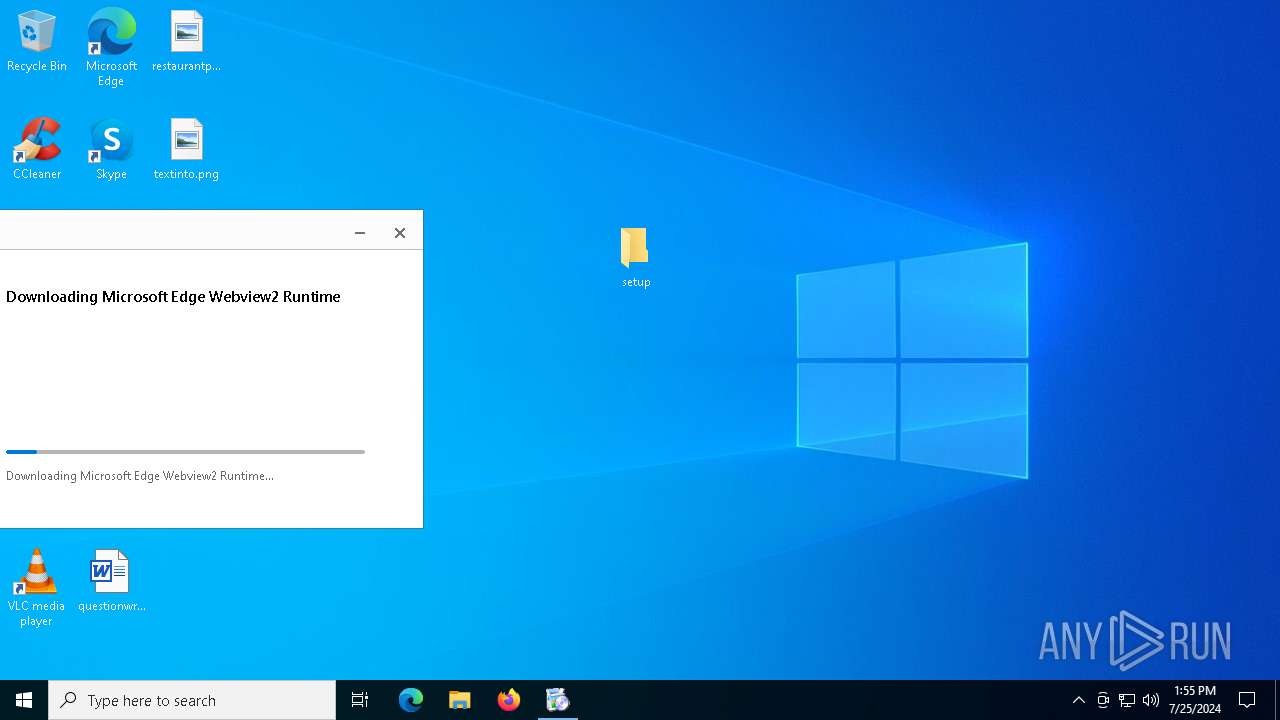Click the Show desktop strip at taskbar edge

coord(1277,700)
